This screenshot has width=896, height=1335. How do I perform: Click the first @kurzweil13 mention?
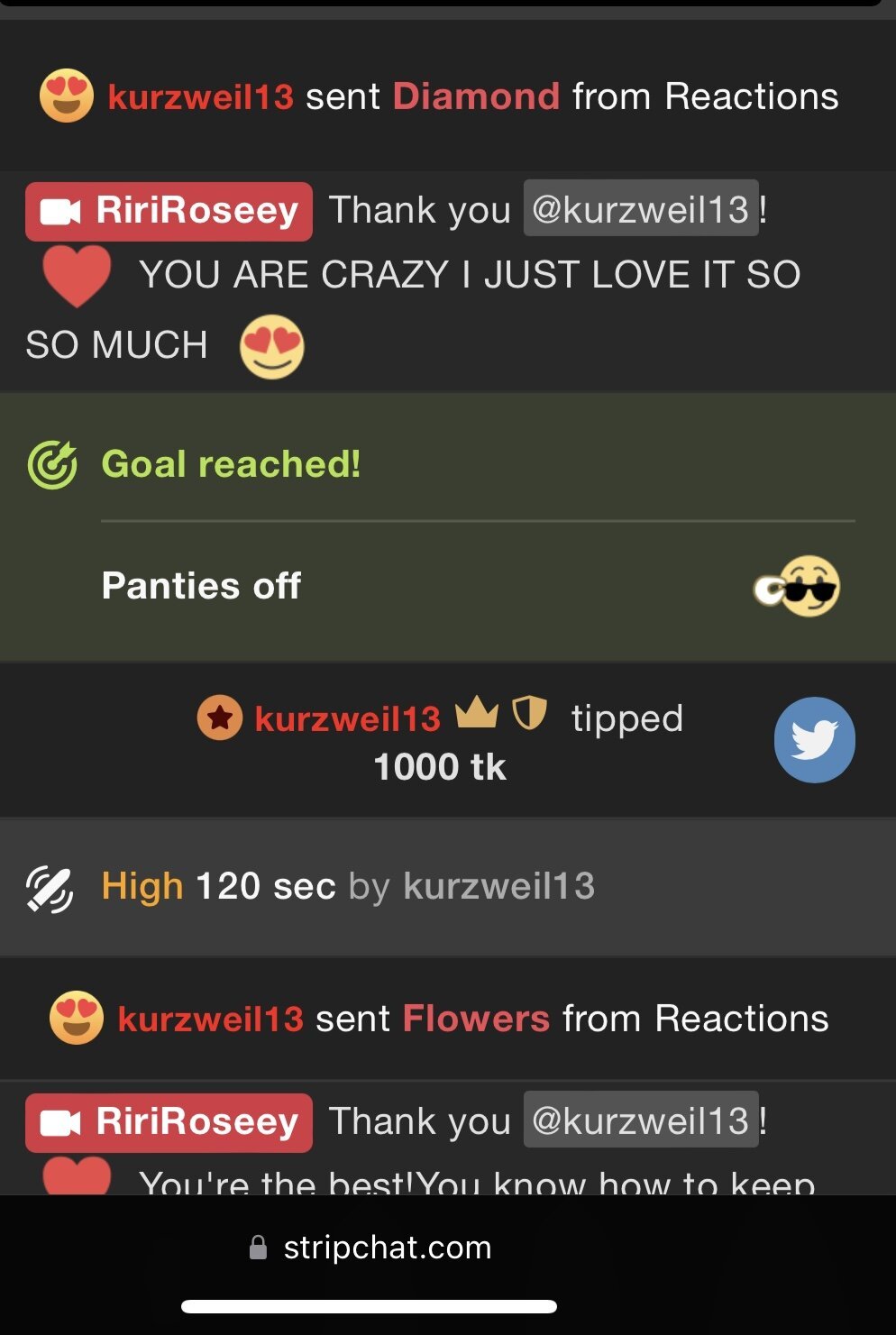(x=641, y=209)
